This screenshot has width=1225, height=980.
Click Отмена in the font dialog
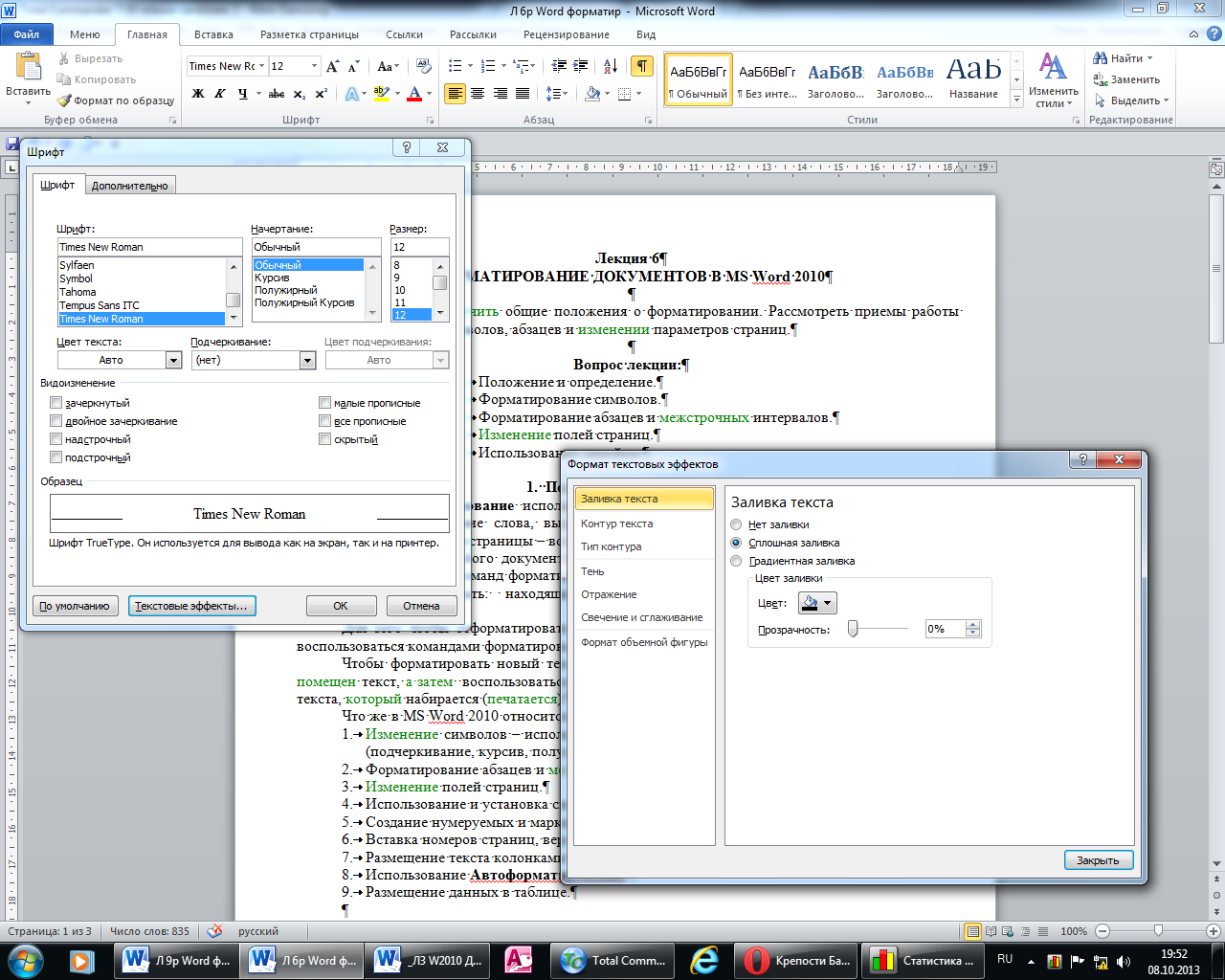pyautogui.click(x=421, y=606)
